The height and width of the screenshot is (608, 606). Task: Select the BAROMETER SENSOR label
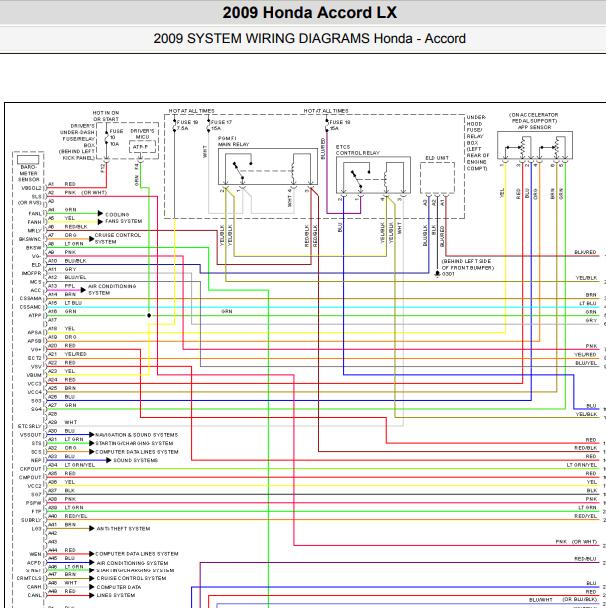coord(29,173)
